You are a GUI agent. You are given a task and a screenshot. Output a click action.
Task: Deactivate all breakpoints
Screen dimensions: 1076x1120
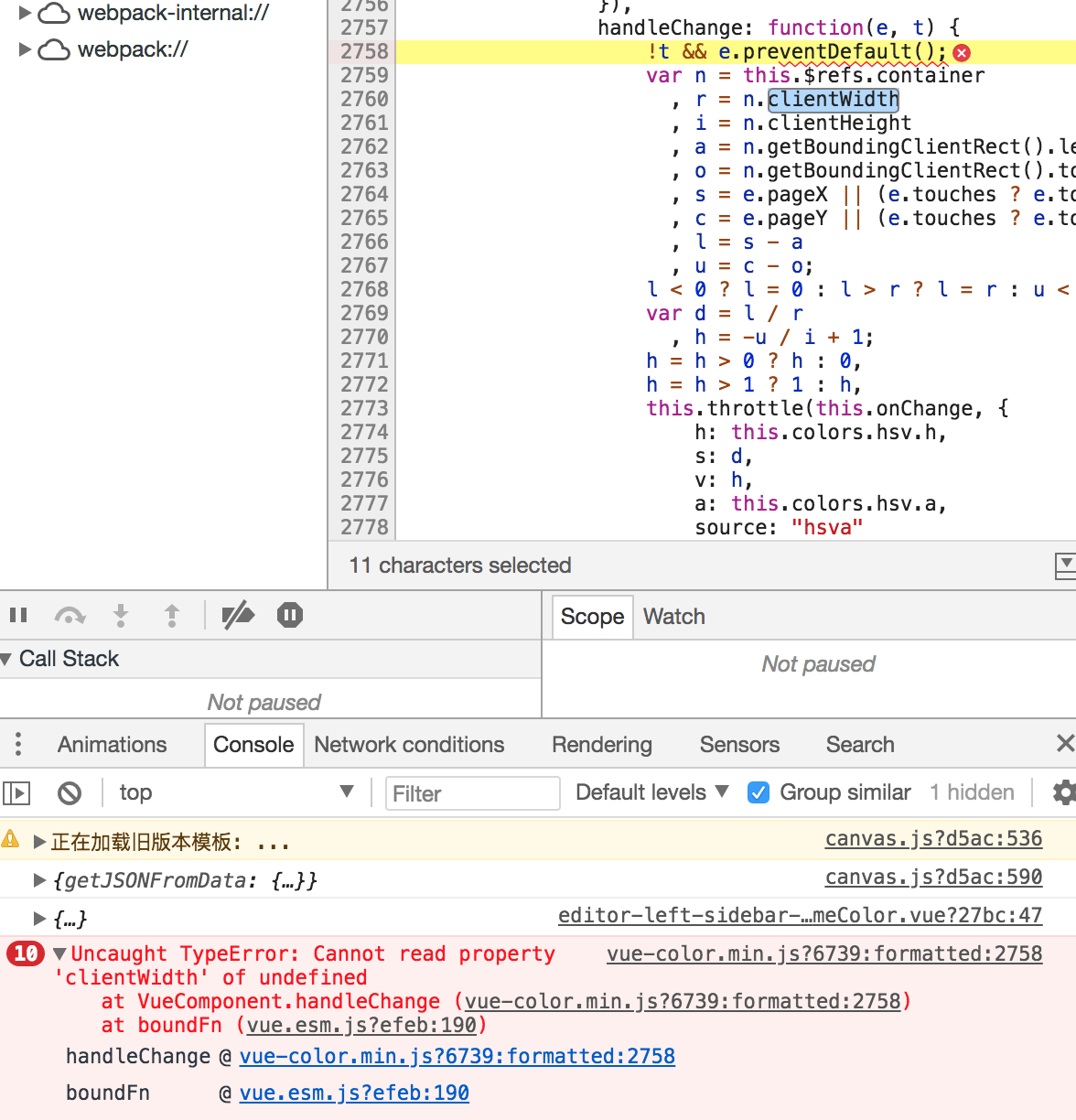[237, 615]
